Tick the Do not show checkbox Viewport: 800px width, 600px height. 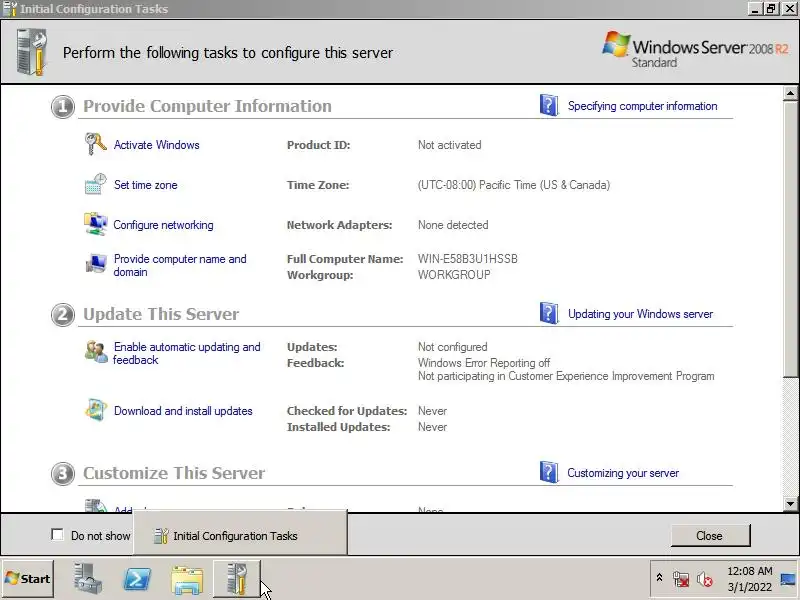tap(57, 534)
